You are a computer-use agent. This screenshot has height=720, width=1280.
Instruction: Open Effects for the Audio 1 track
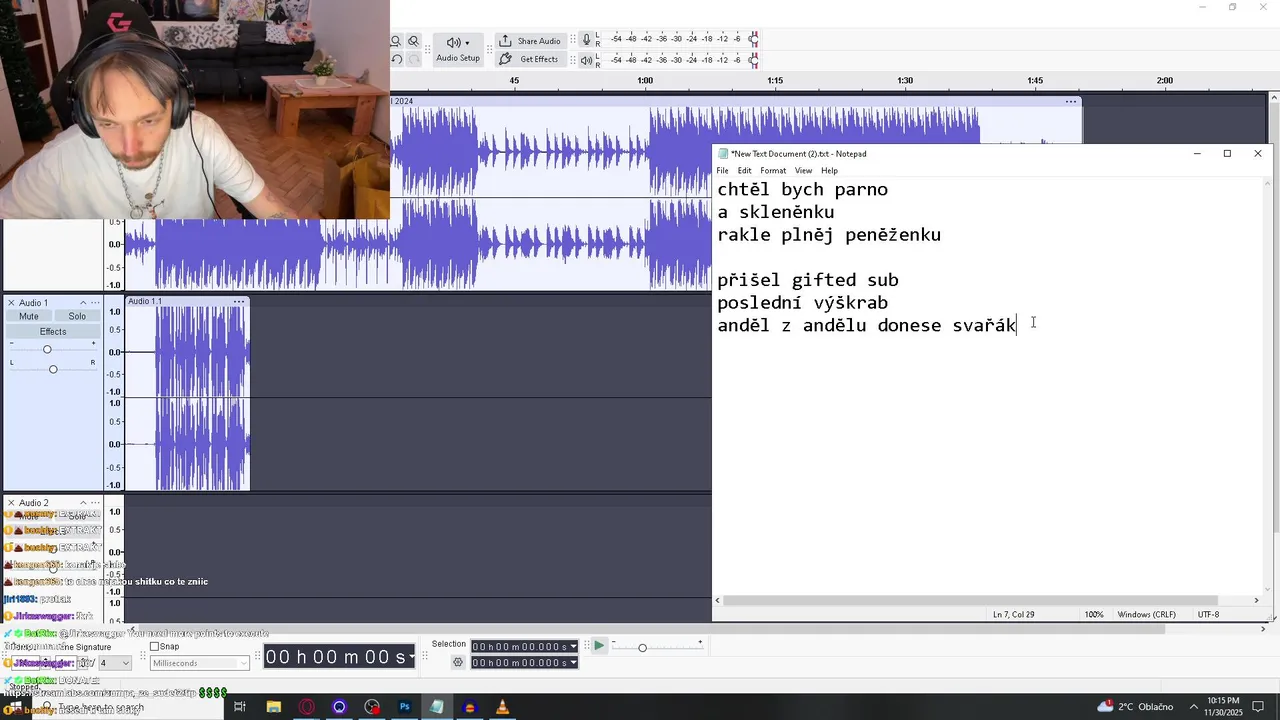coord(53,332)
